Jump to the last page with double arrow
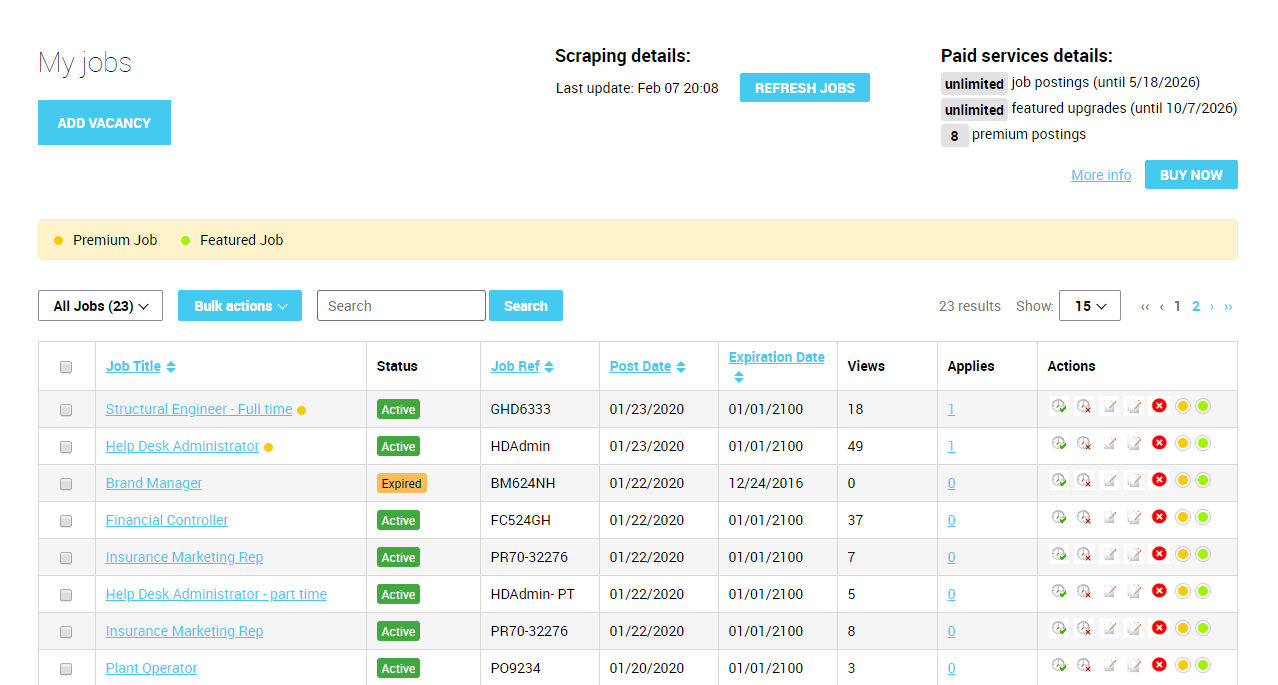 [x=1228, y=306]
